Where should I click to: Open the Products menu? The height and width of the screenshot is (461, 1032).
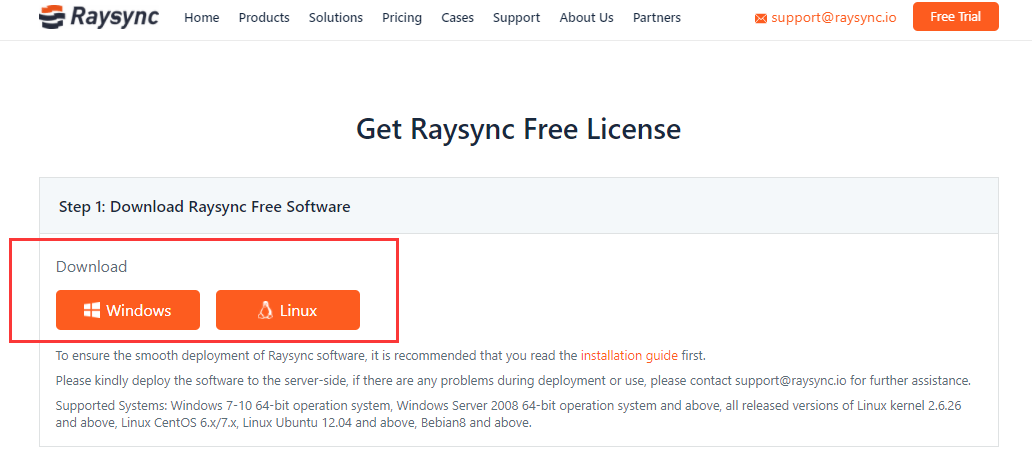coord(264,18)
